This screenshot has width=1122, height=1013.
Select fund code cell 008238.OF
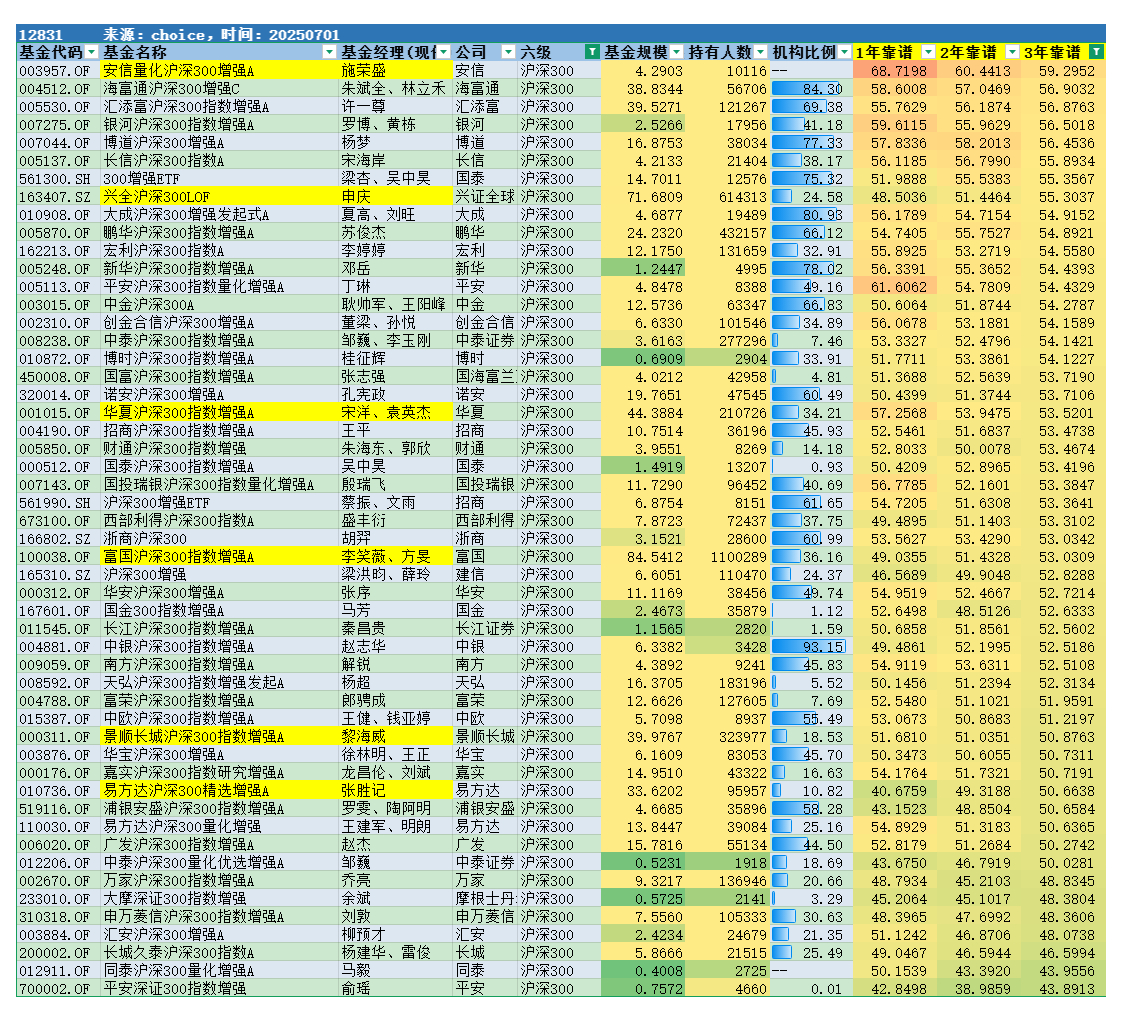58,341
